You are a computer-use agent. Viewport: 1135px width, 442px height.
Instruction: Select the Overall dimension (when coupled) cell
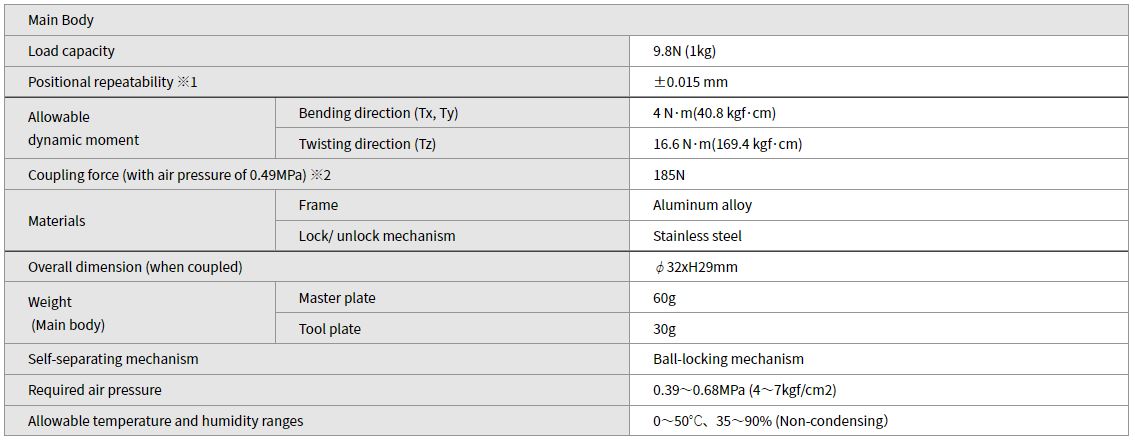tap(317, 267)
